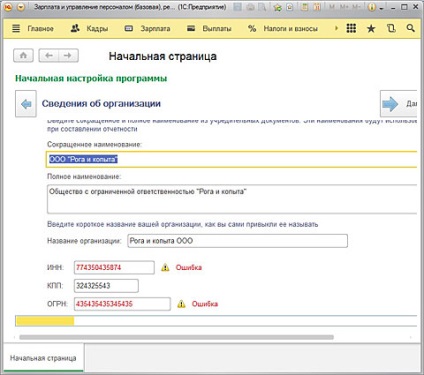
Task: Click the Название организации label
Action: pyautogui.click(x=84, y=241)
